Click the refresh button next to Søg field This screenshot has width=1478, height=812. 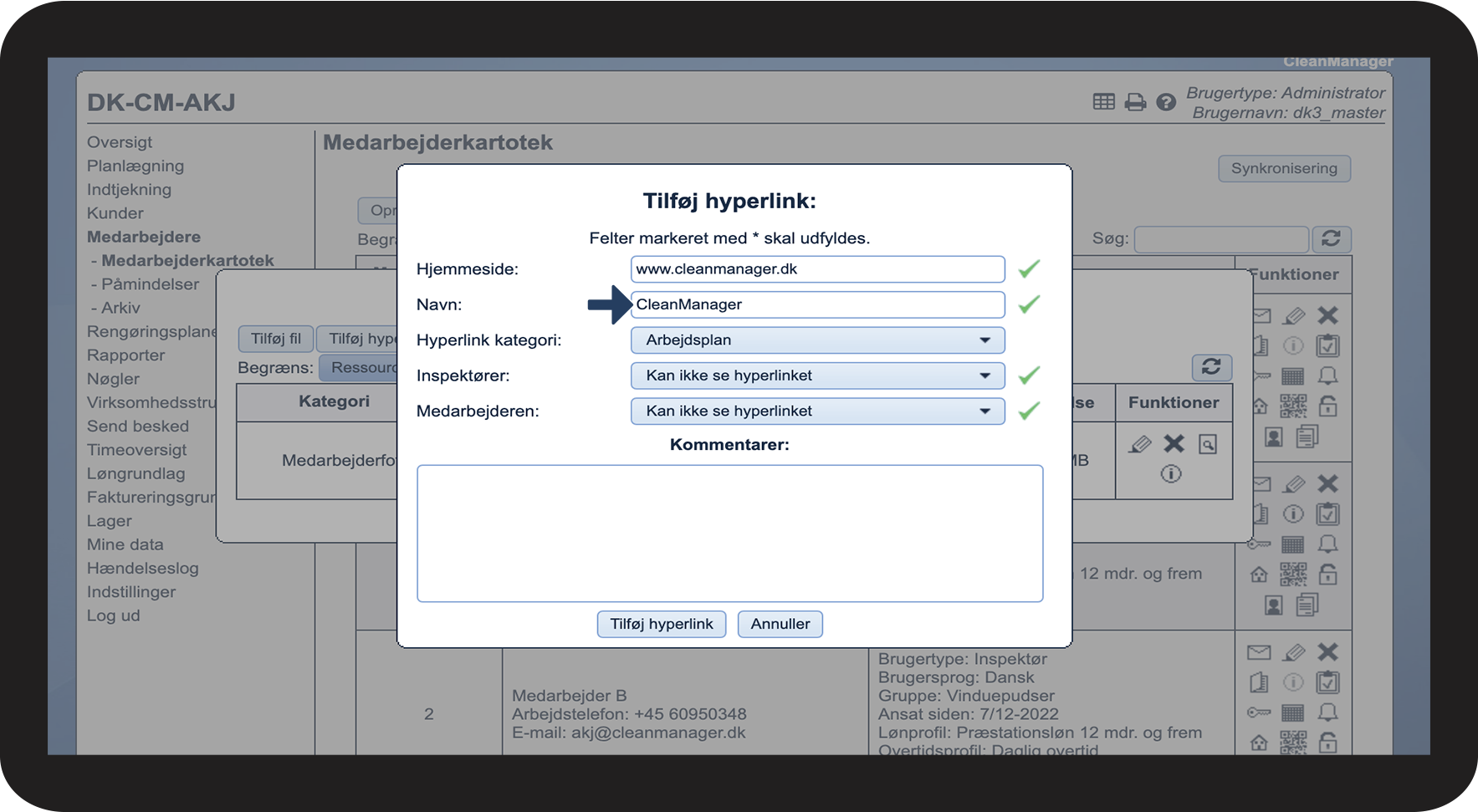pyautogui.click(x=1331, y=239)
